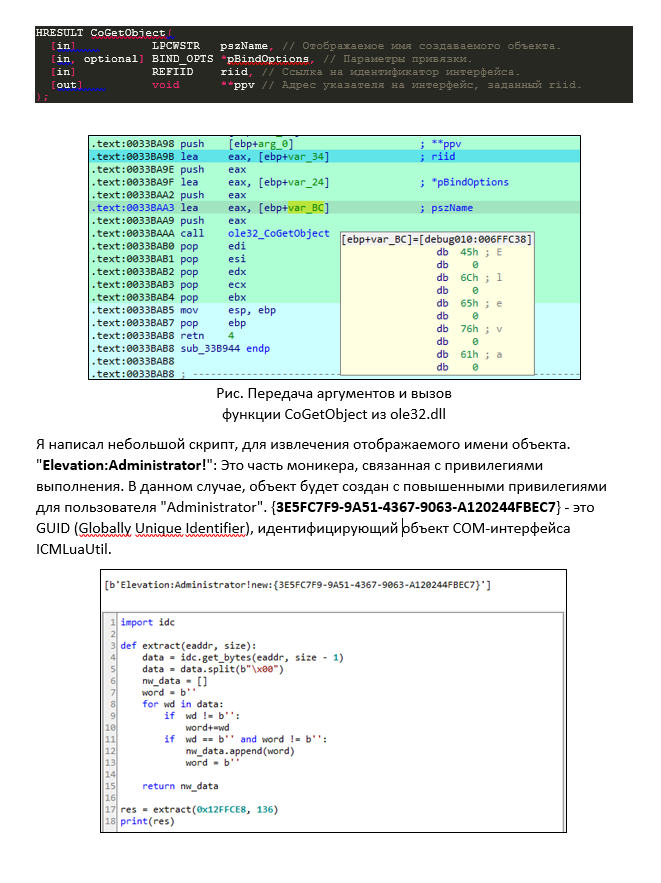This screenshot has height=883, width=661.
Task: Click the bold text 'Elevation:Administrator!'
Action: [124, 465]
